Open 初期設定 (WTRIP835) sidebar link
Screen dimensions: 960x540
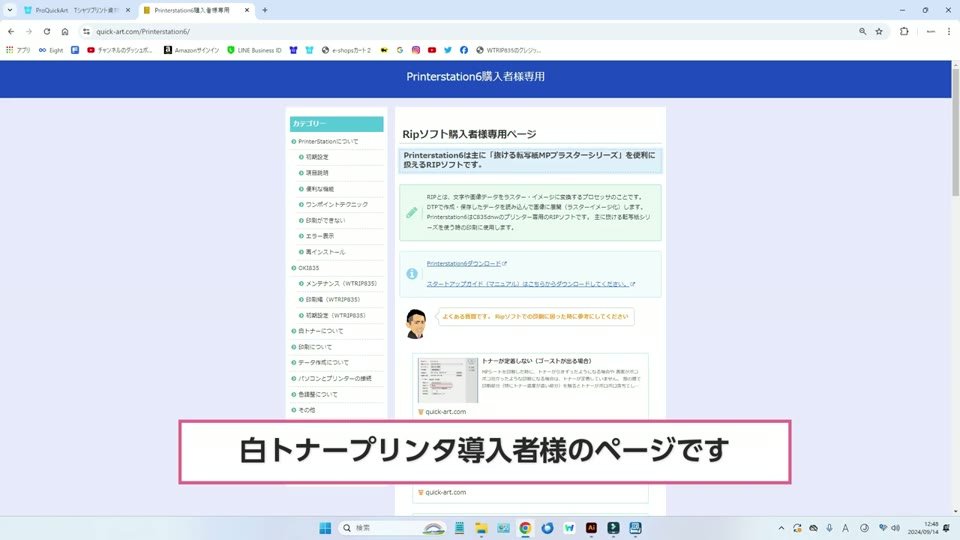336,316
